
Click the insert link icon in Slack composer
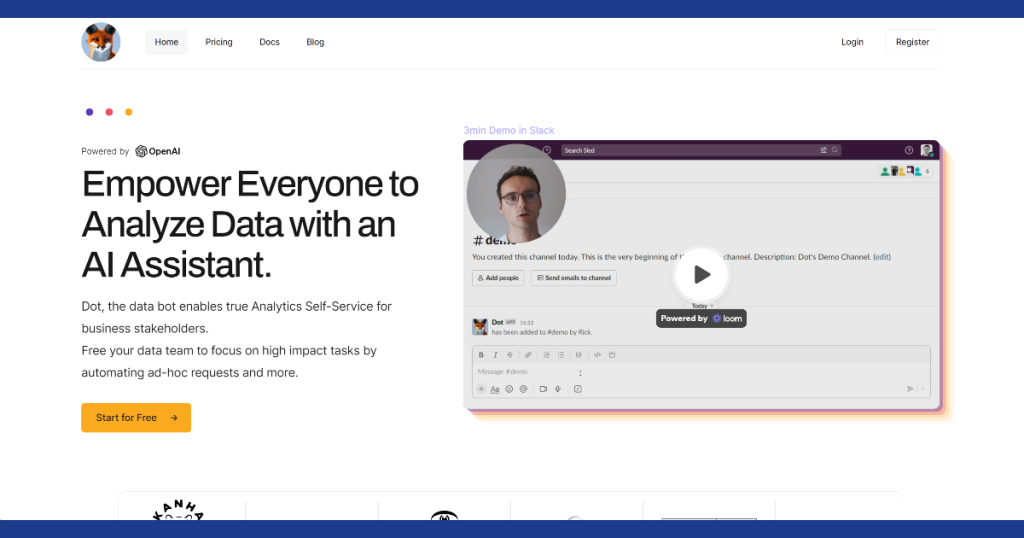(x=528, y=355)
